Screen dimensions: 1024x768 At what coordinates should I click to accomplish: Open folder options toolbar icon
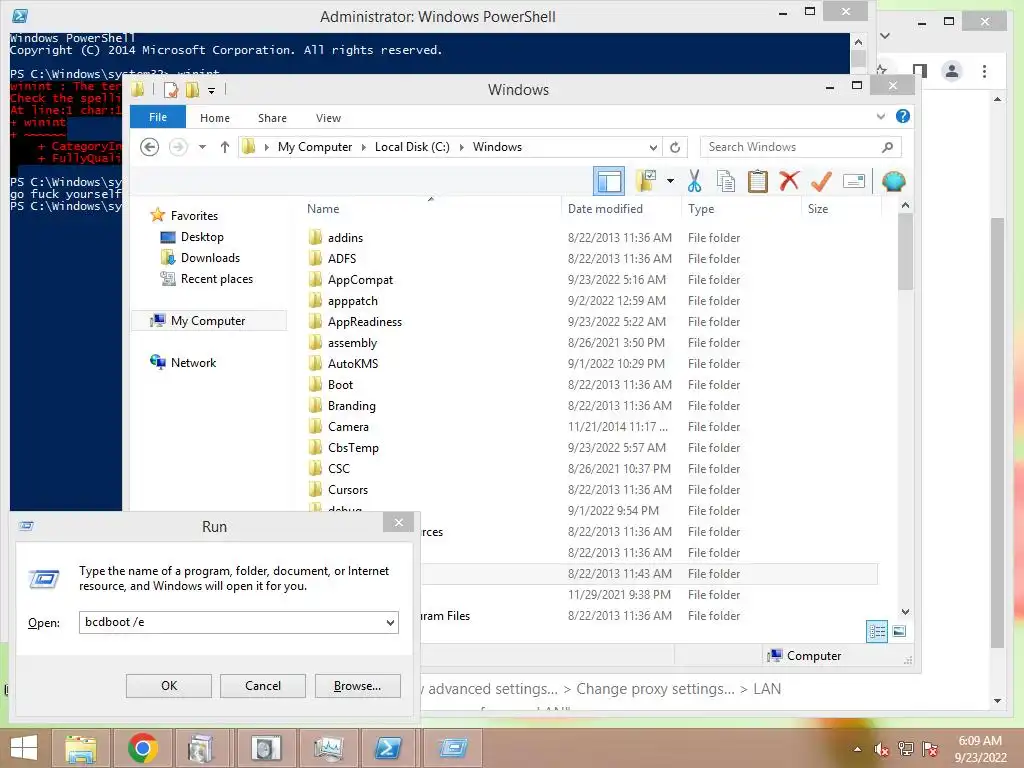click(x=646, y=181)
